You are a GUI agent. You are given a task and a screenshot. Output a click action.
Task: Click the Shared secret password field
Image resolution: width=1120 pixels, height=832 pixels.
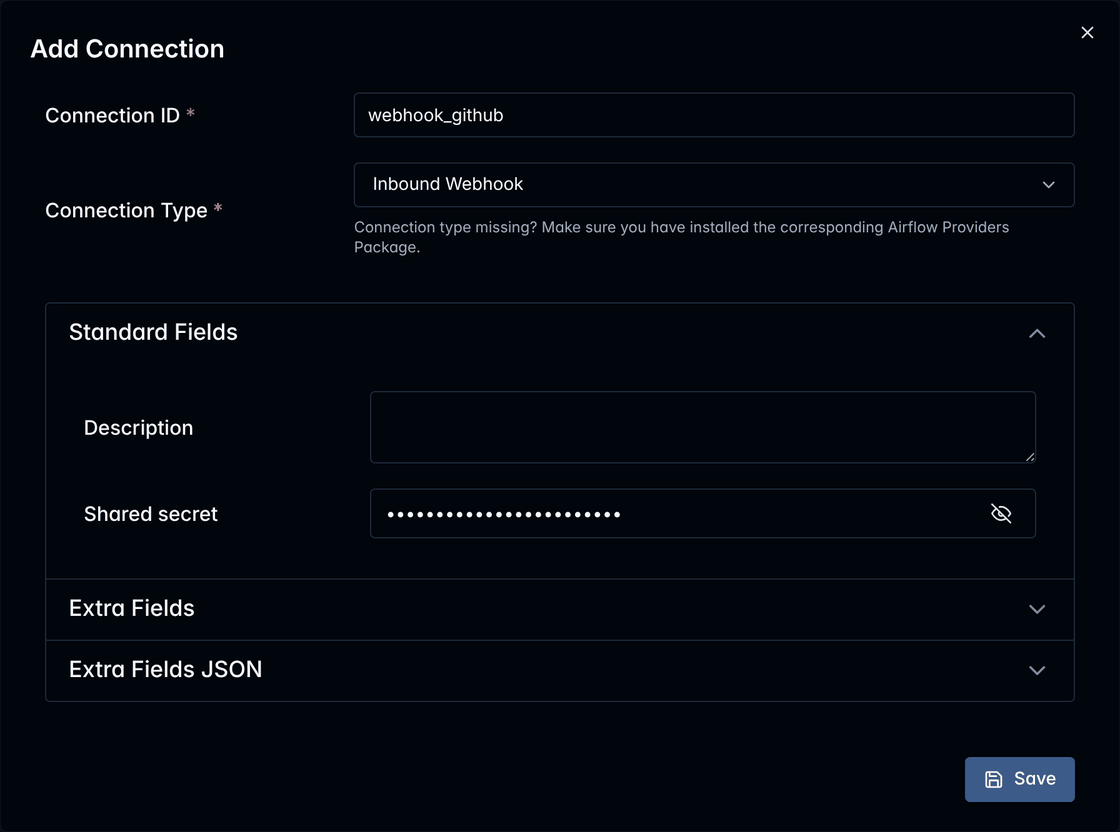703,513
